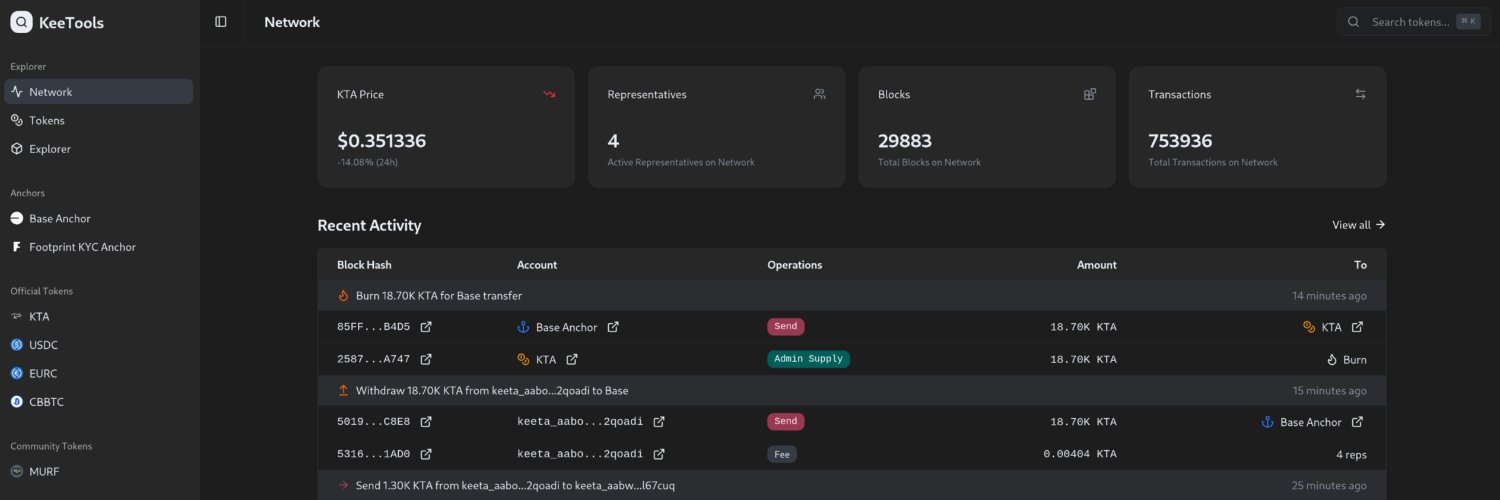
Task: Click the 0.00404 KTA amount
Action: [x=1080, y=454]
